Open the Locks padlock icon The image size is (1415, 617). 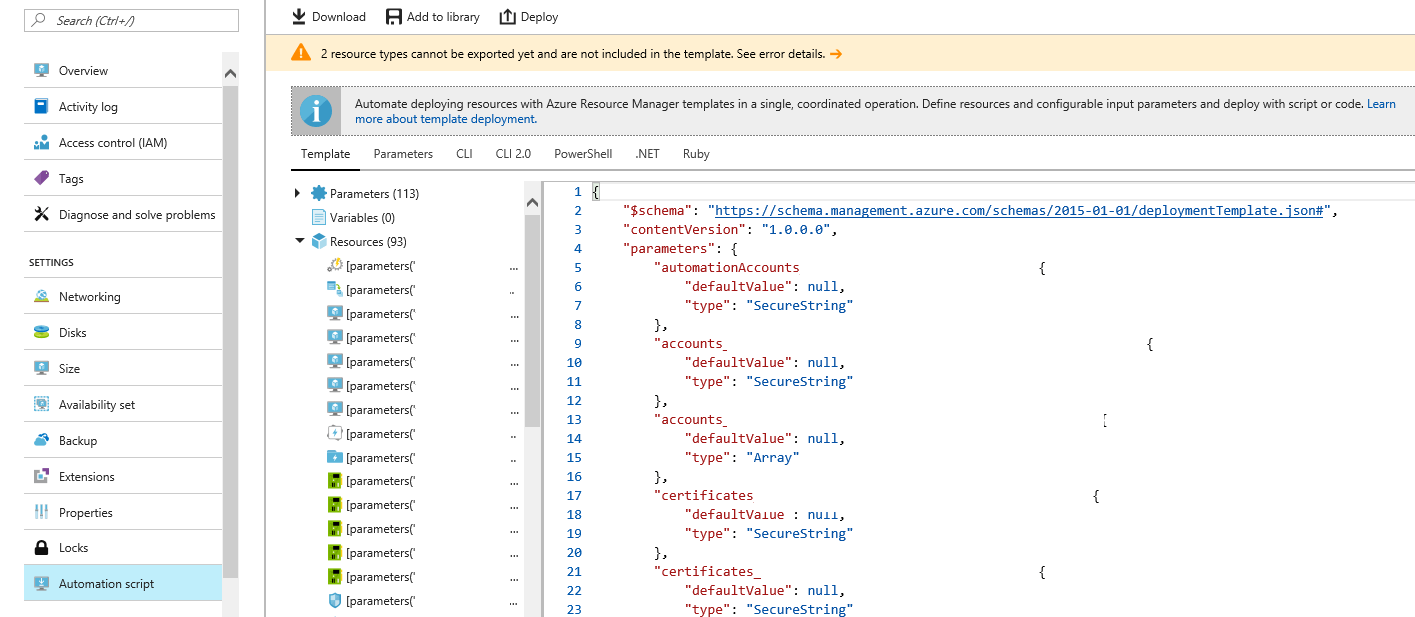click(41, 547)
